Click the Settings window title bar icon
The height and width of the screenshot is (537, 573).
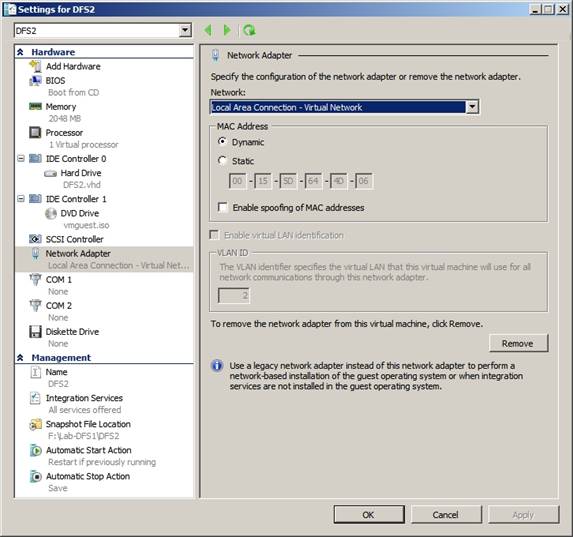point(10,9)
